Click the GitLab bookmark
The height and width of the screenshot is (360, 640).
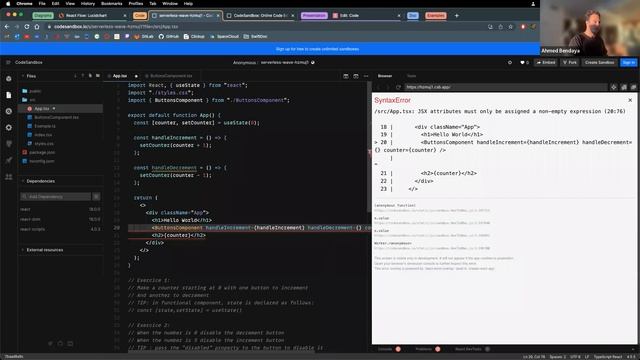tap(144, 36)
